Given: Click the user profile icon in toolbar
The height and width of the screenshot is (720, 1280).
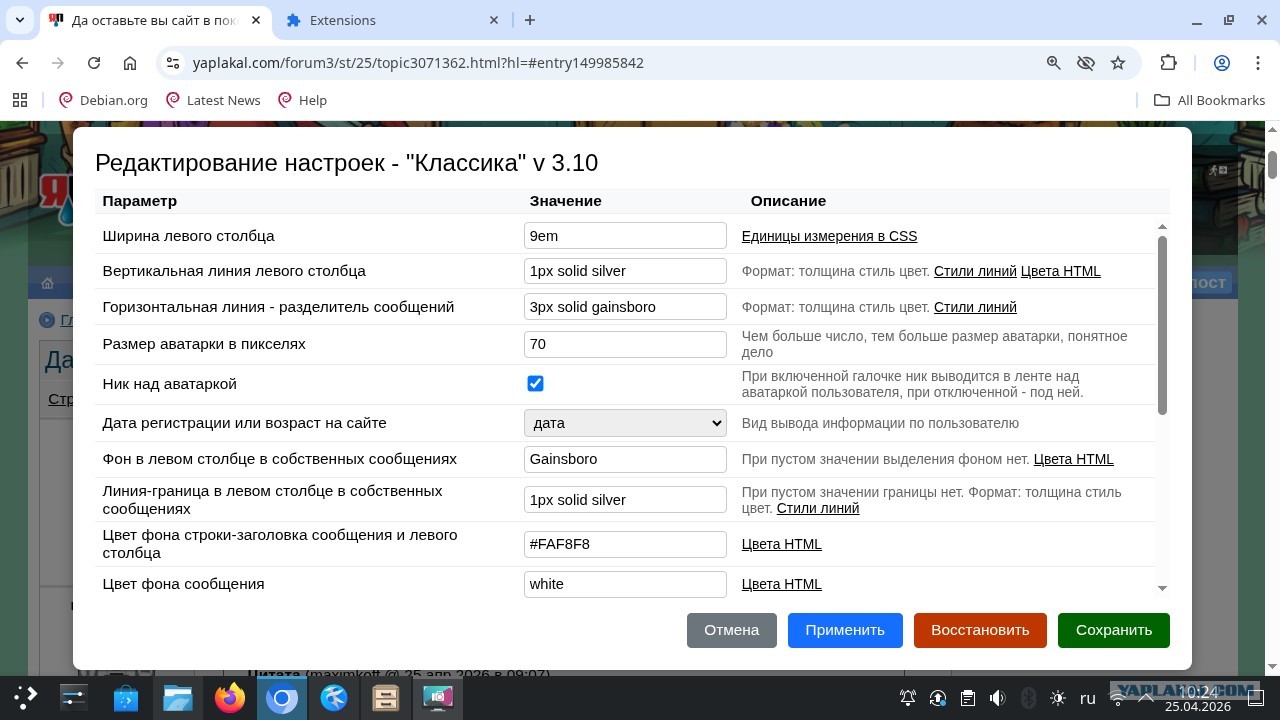Looking at the screenshot, I should [x=1221, y=63].
